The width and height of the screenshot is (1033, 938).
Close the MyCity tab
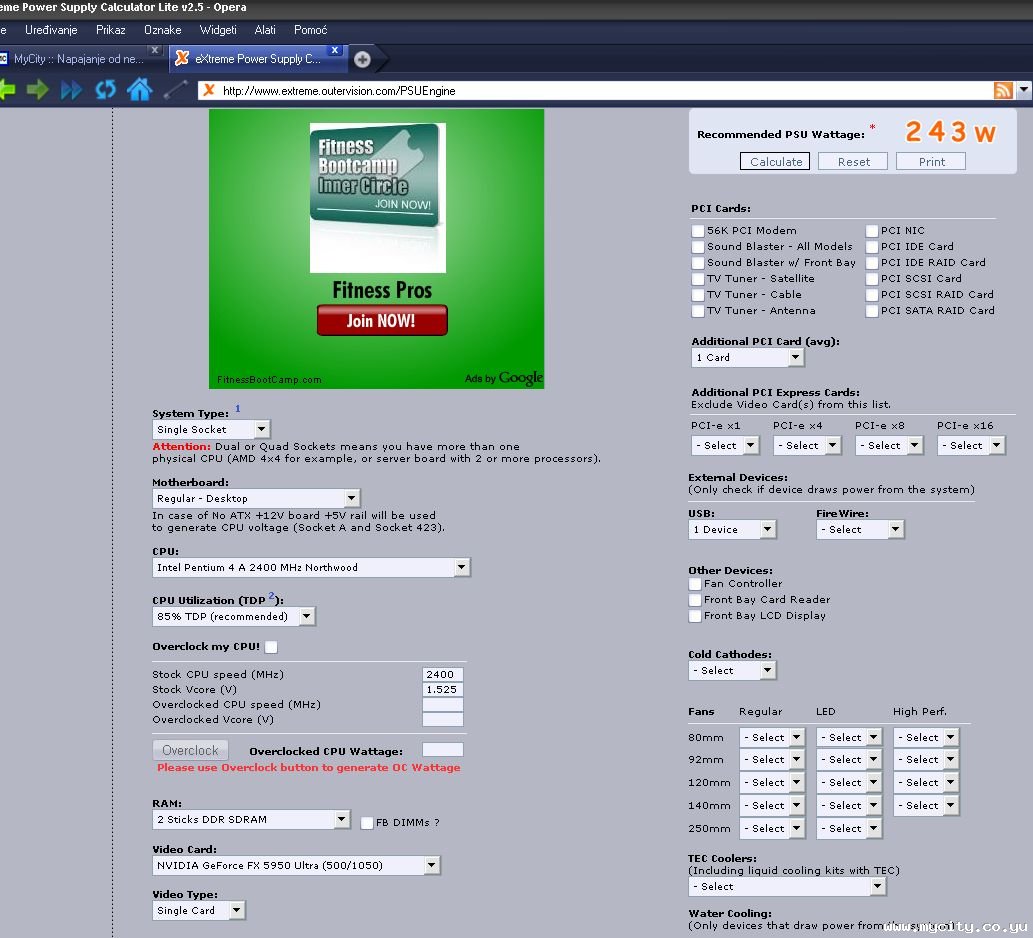[x=155, y=50]
